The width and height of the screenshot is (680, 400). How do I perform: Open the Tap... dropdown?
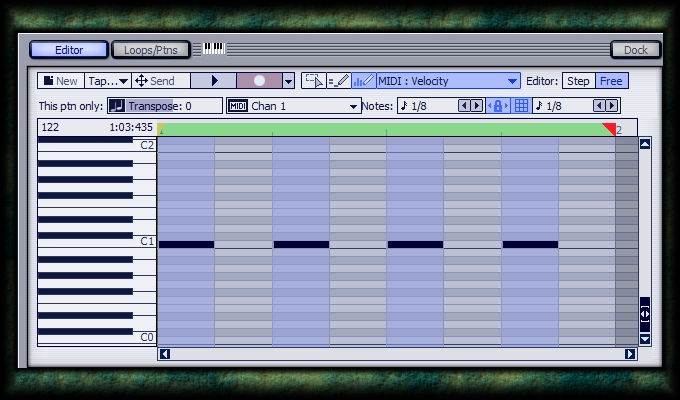(108, 81)
